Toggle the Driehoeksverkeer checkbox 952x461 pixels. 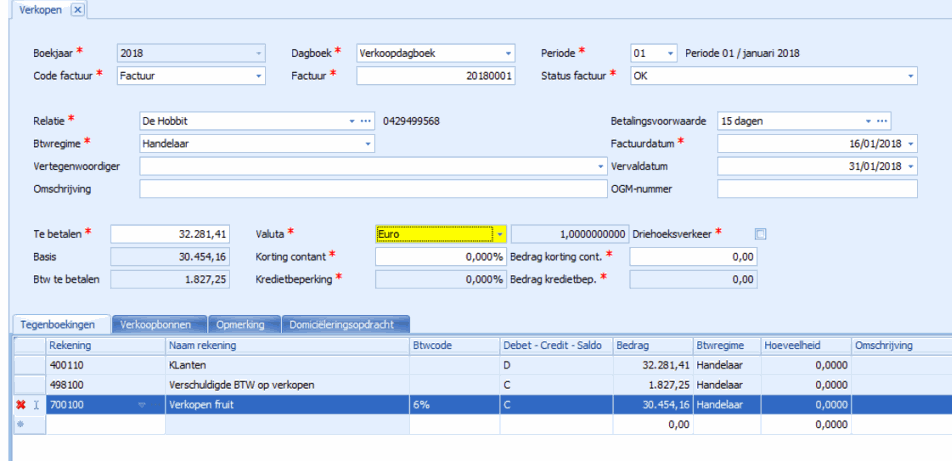point(761,234)
